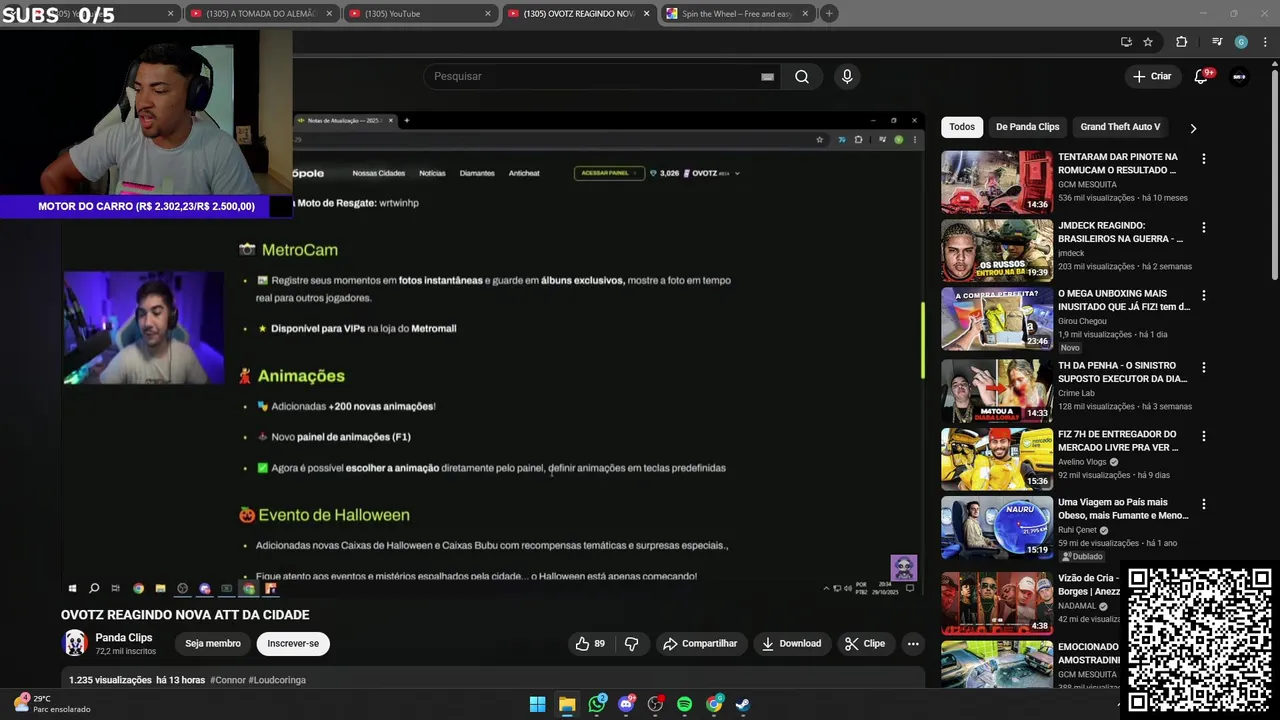Click Seja membro button
1280x720 pixels.
coord(213,644)
